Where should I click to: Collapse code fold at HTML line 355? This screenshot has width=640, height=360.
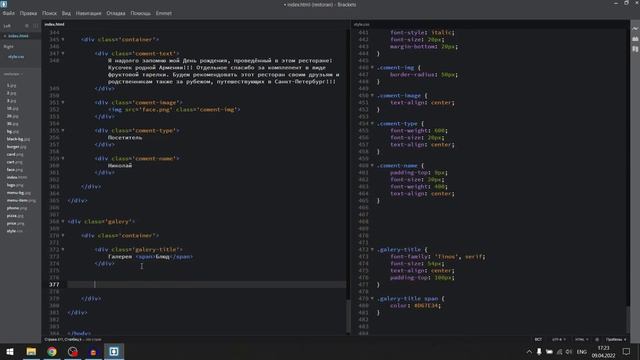point(63,131)
